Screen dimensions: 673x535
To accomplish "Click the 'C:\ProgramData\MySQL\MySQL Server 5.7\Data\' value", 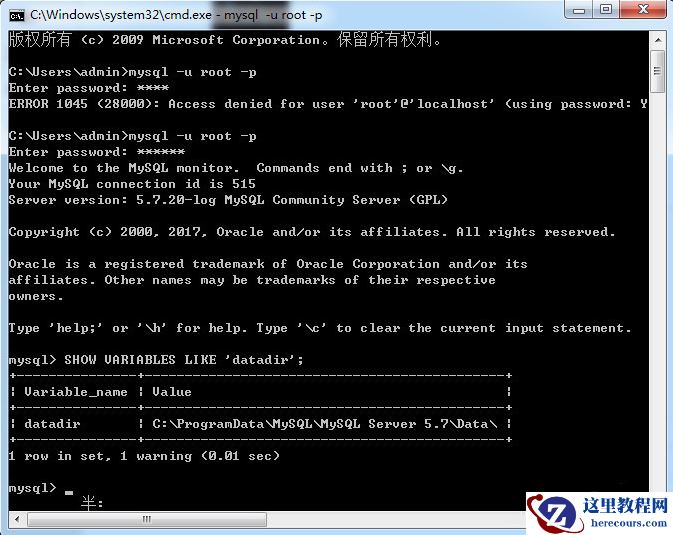I will (x=325, y=424).
